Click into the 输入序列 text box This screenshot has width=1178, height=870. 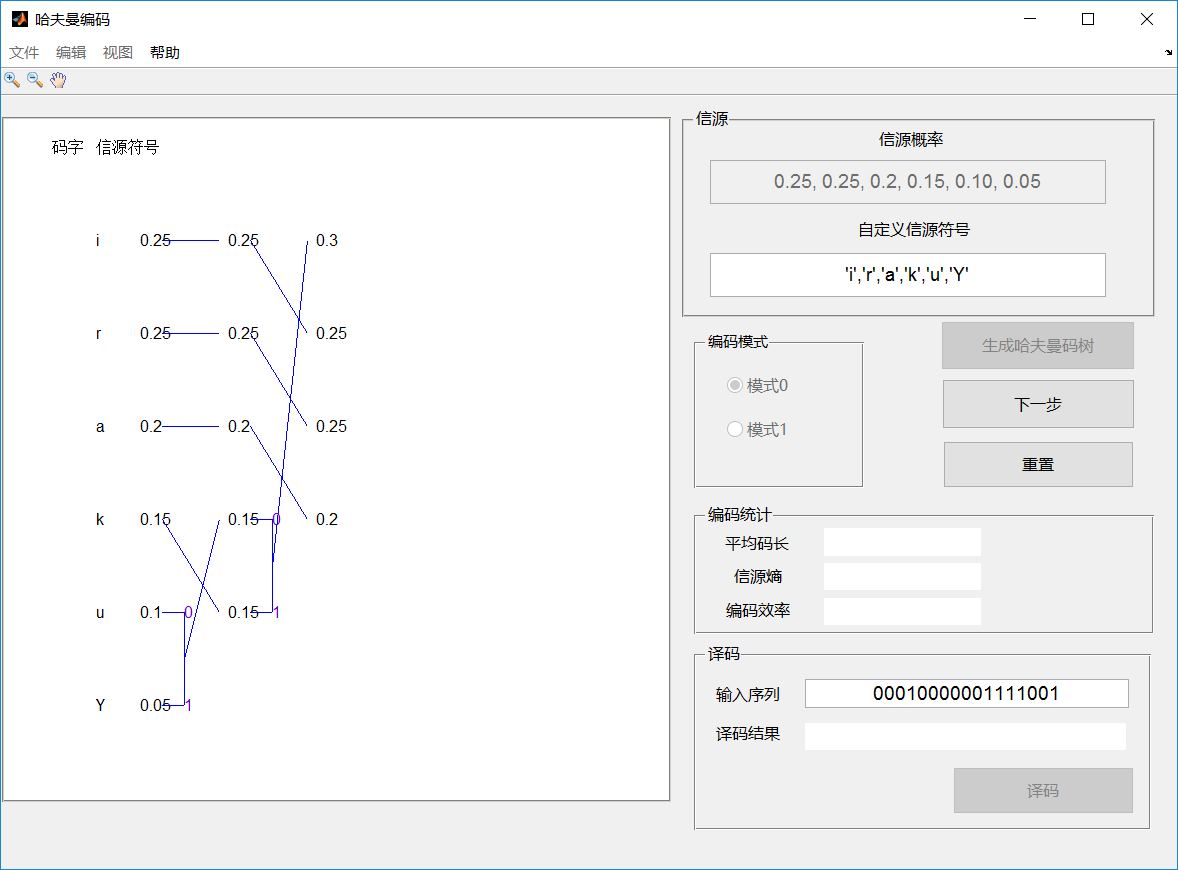point(966,693)
